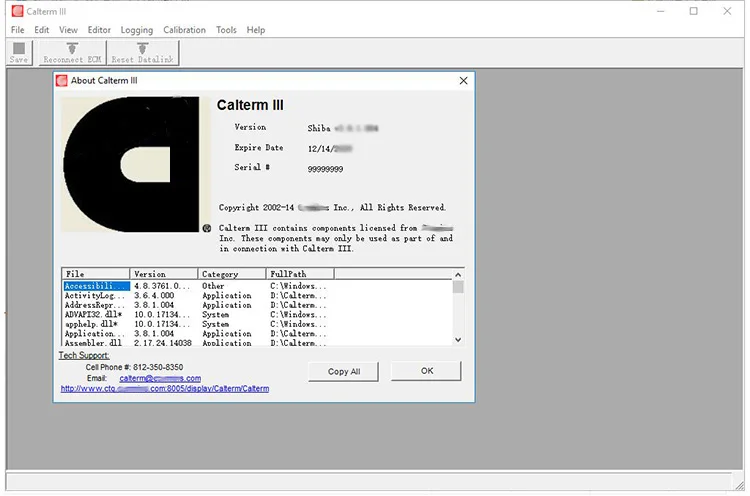Open the Editor menu
Image resolution: width=750 pixels, height=496 pixels.
pyautogui.click(x=99, y=30)
